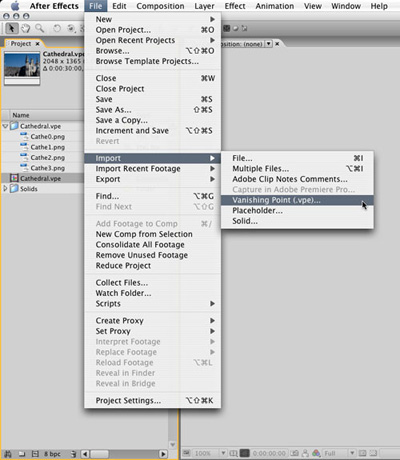Open the Composition menu
The height and width of the screenshot is (460, 400).
[x=160, y=6]
